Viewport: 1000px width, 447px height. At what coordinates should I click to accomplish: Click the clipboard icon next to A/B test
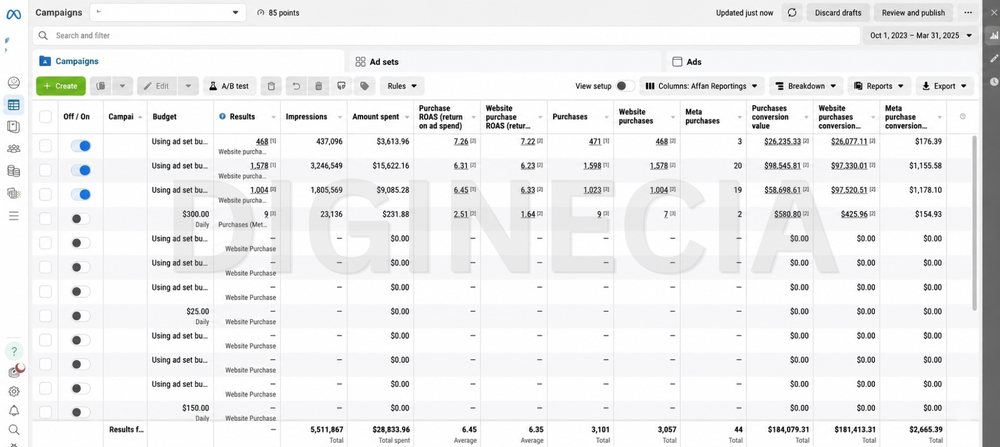click(x=271, y=86)
